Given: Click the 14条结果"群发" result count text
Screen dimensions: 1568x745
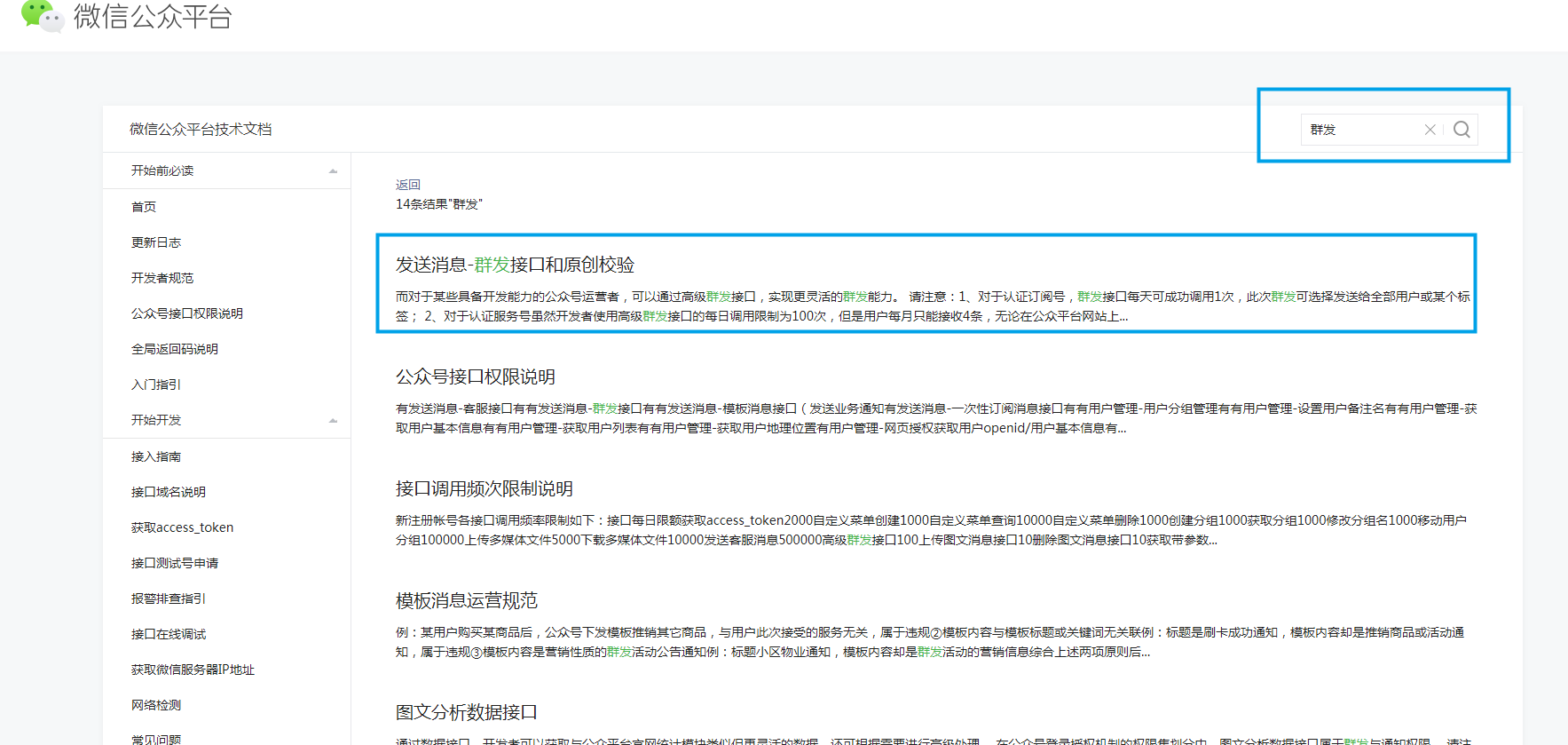Looking at the screenshot, I should pos(439,204).
